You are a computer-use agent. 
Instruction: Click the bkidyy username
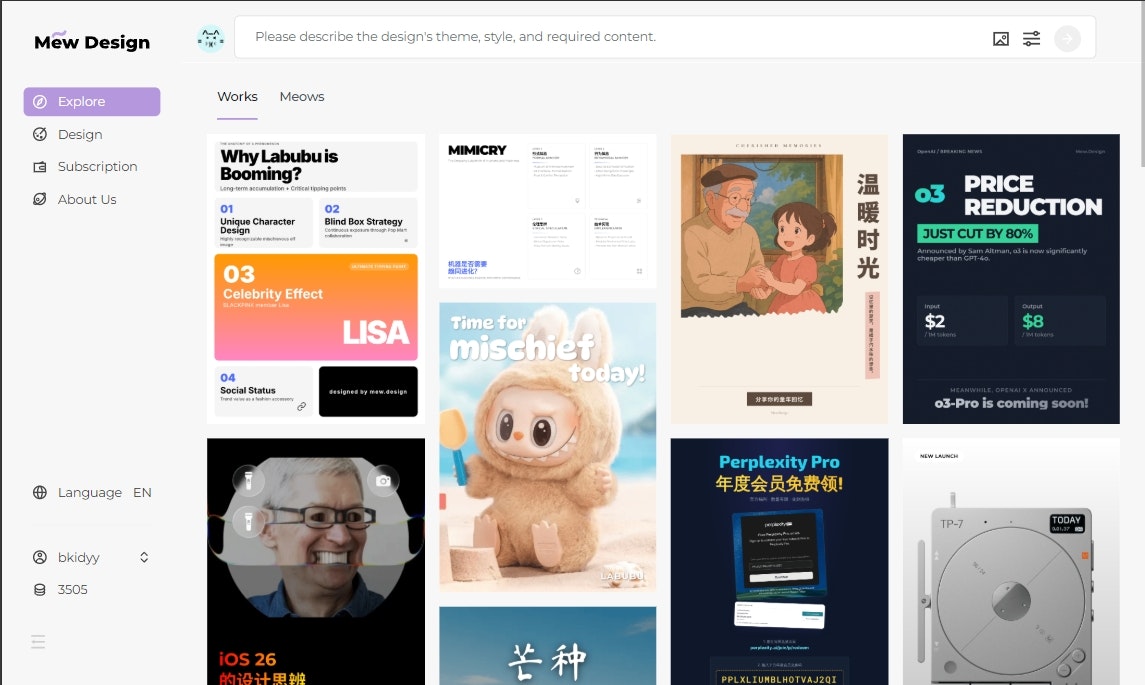[79, 557]
